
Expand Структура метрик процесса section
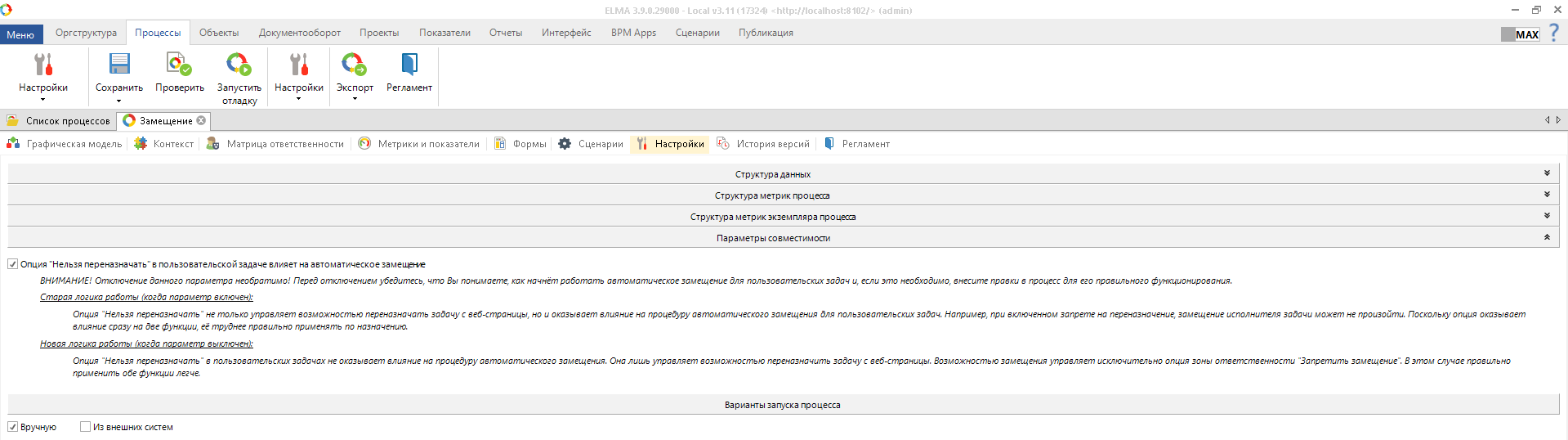(x=1547, y=195)
